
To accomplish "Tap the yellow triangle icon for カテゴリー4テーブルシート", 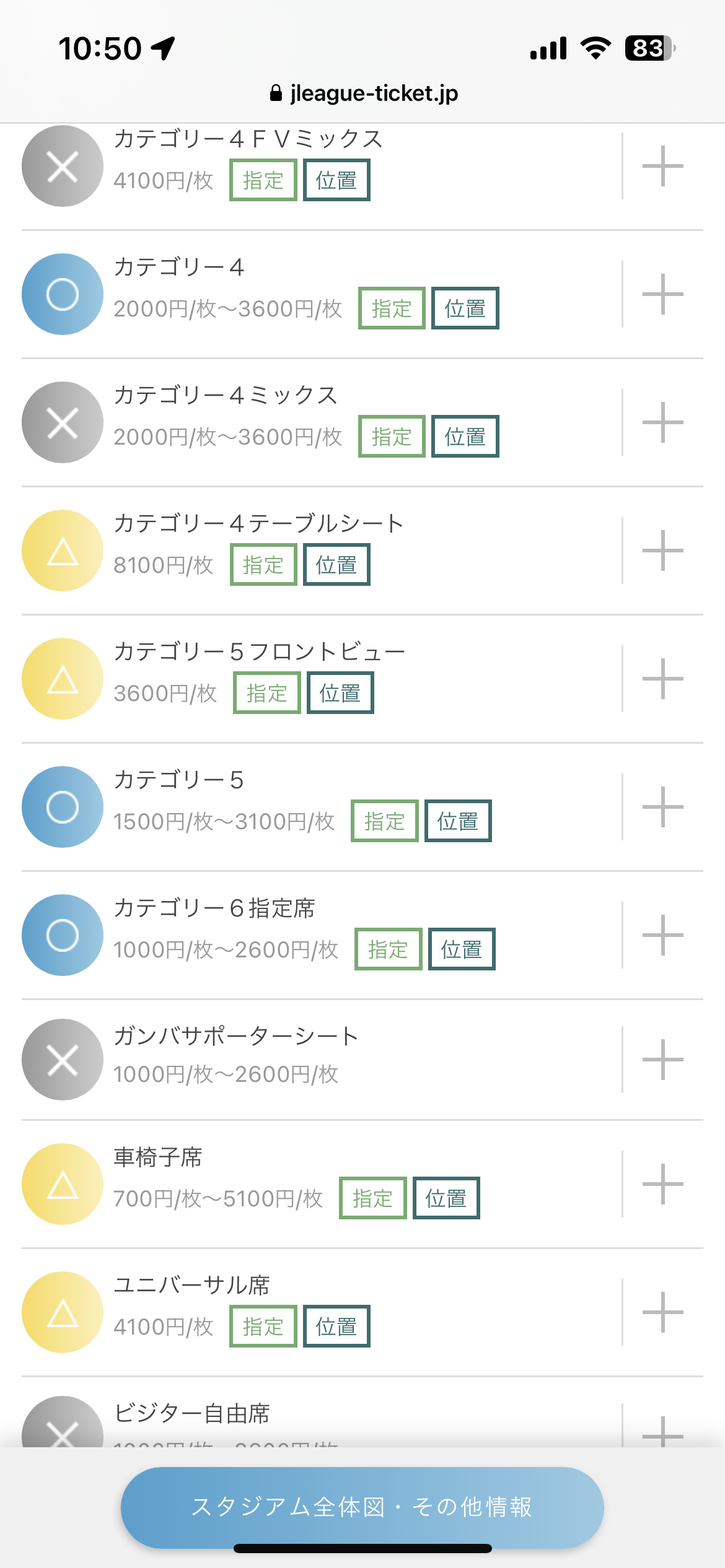I will point(63,551).
